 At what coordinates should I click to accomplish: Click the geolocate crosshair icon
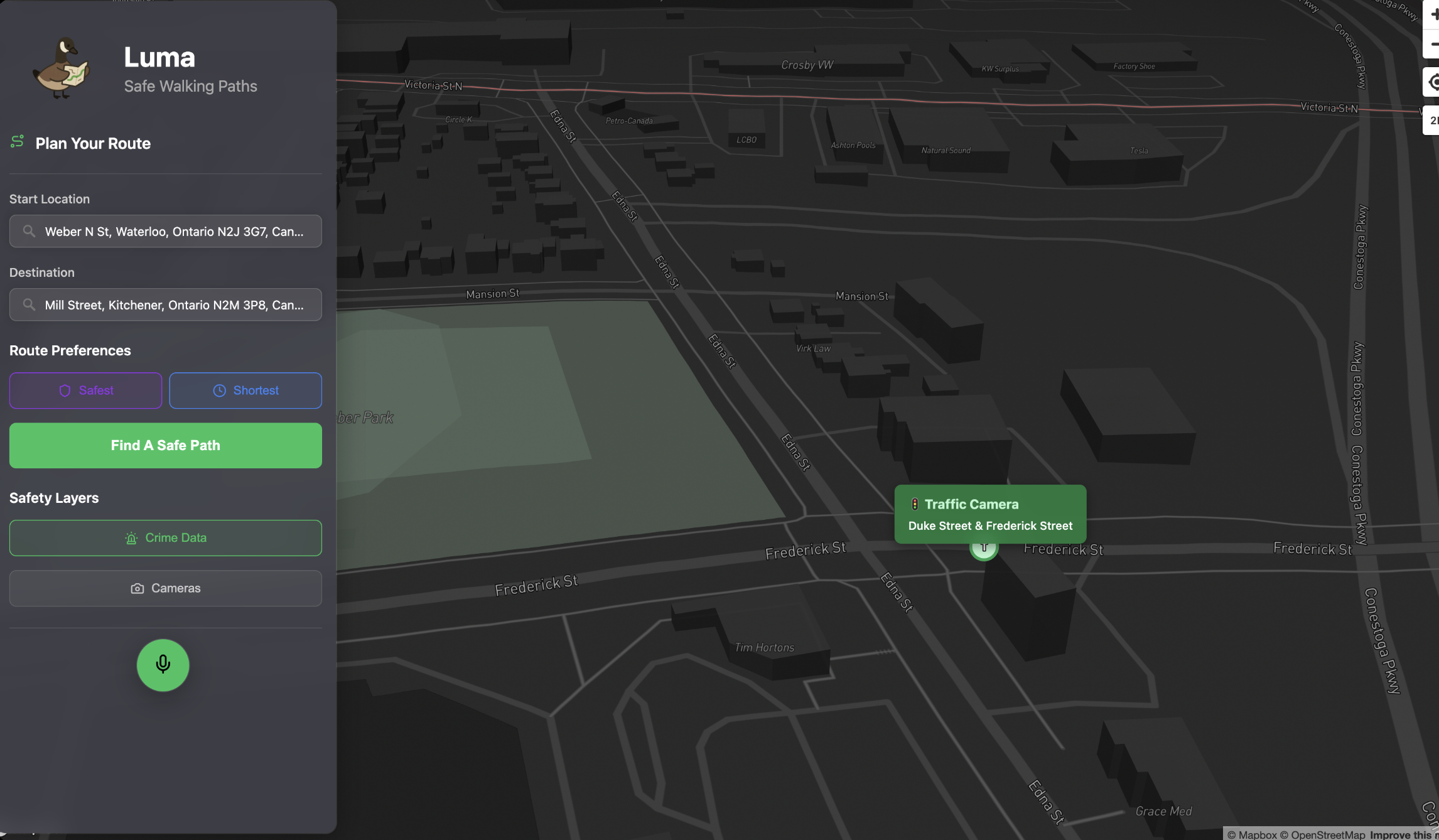pos(1433,82)
